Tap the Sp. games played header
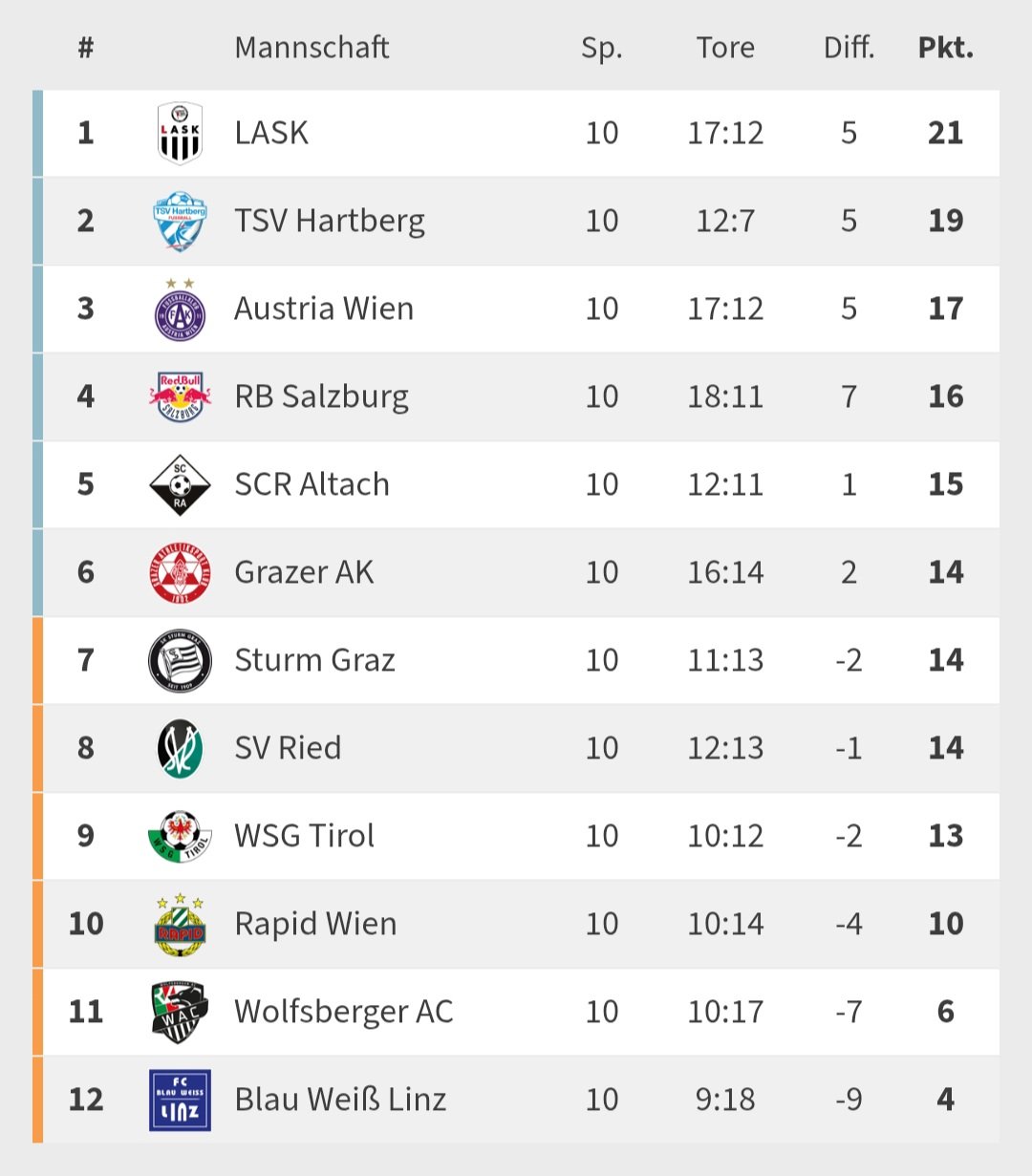The image size is (1032, 1176). [x=601, y=48]
